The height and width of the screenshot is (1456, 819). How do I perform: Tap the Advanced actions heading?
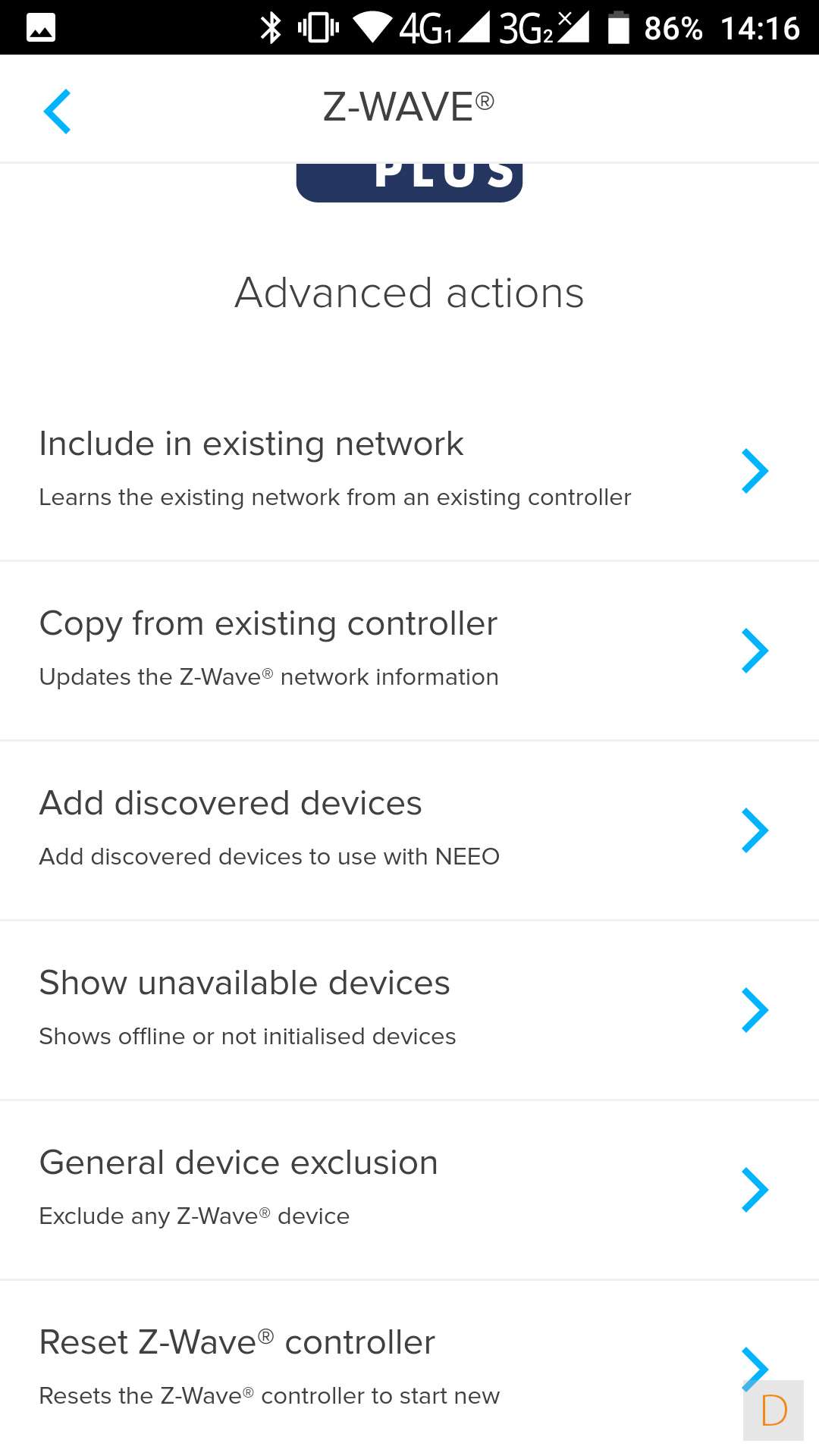click(x=409, y=293)
